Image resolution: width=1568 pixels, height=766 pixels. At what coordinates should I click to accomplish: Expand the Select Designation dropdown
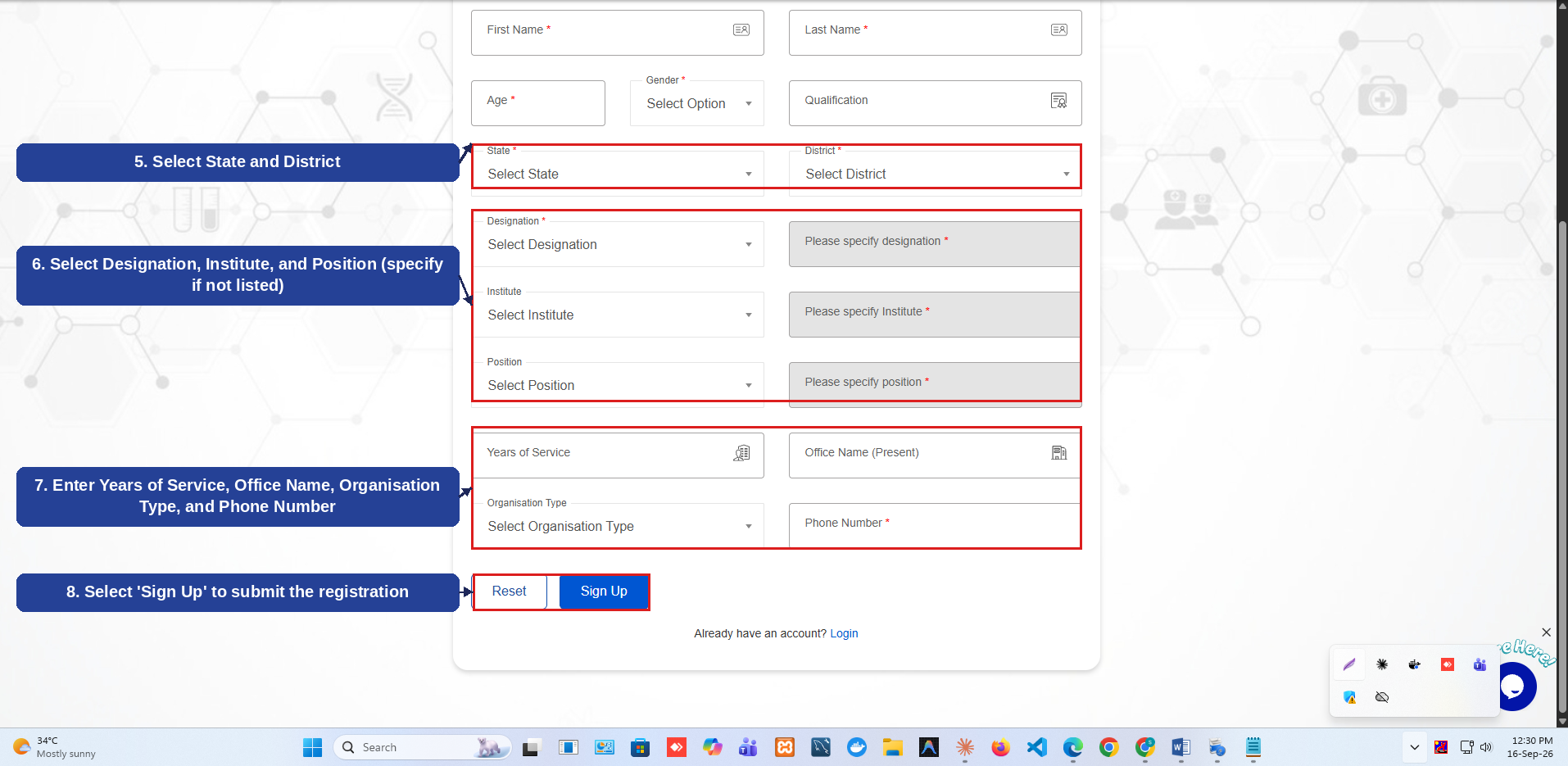pyautogui.click(x=618, y=244)
